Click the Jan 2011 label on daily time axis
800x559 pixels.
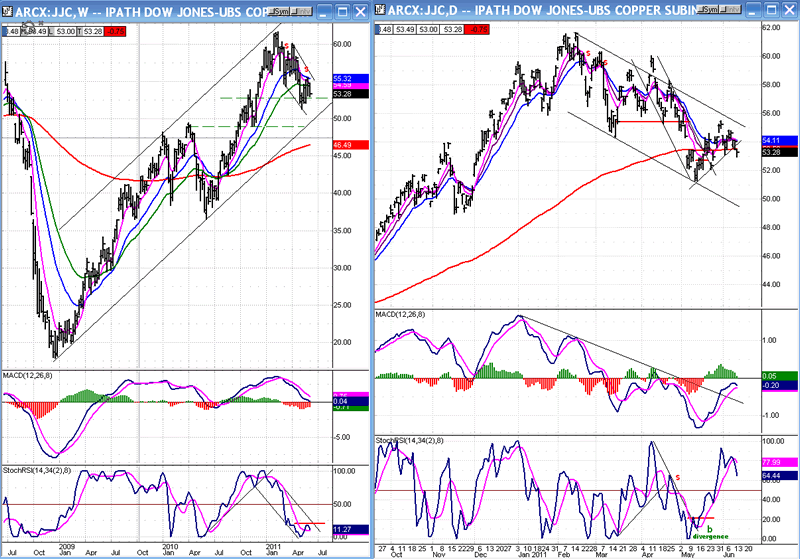(x=532, y=554)
